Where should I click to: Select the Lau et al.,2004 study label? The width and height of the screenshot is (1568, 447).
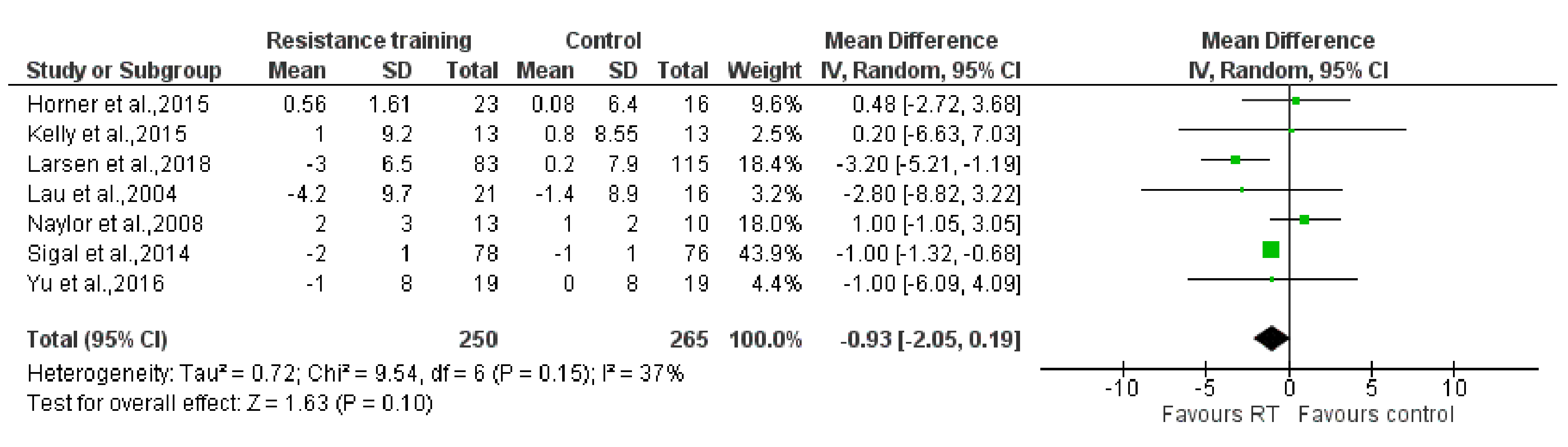pyautogui.click(x=102, y=194)
